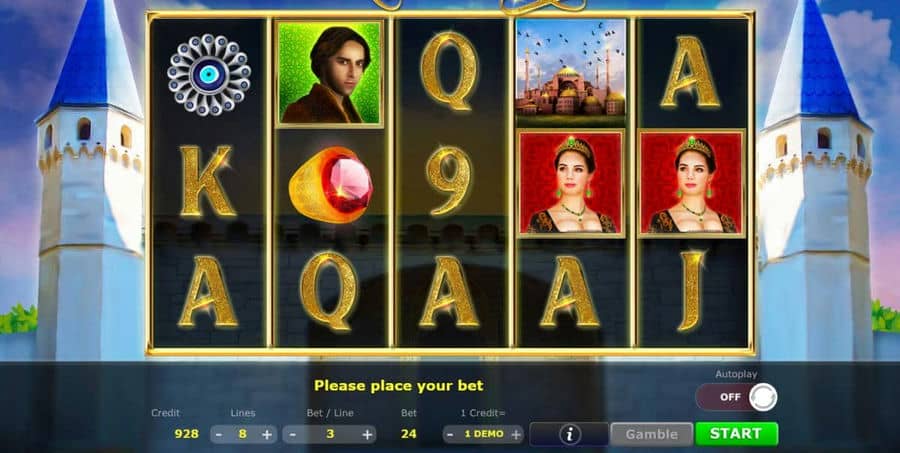Click the mosque landscape symbol

pyautogui.click(x=571, y=72)
